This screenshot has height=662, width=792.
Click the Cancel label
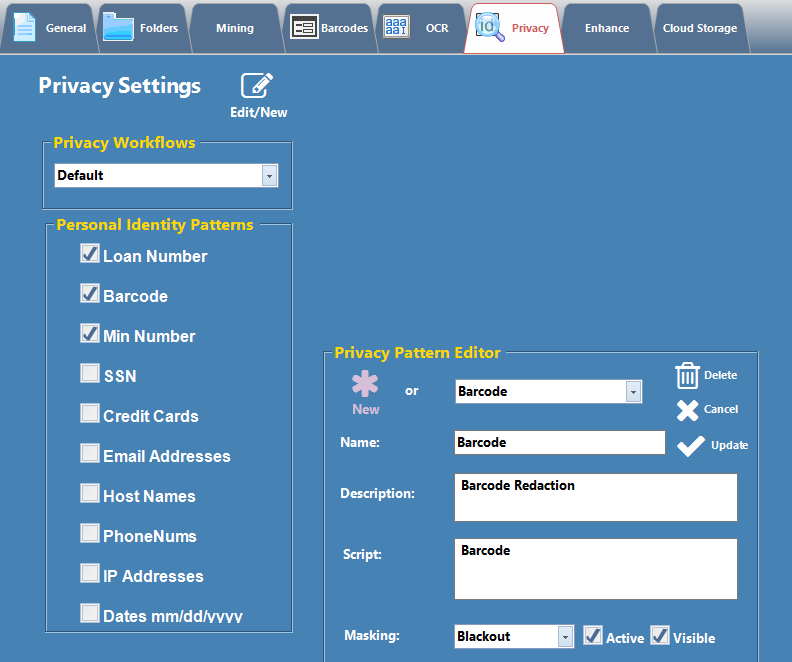point(721,409)
